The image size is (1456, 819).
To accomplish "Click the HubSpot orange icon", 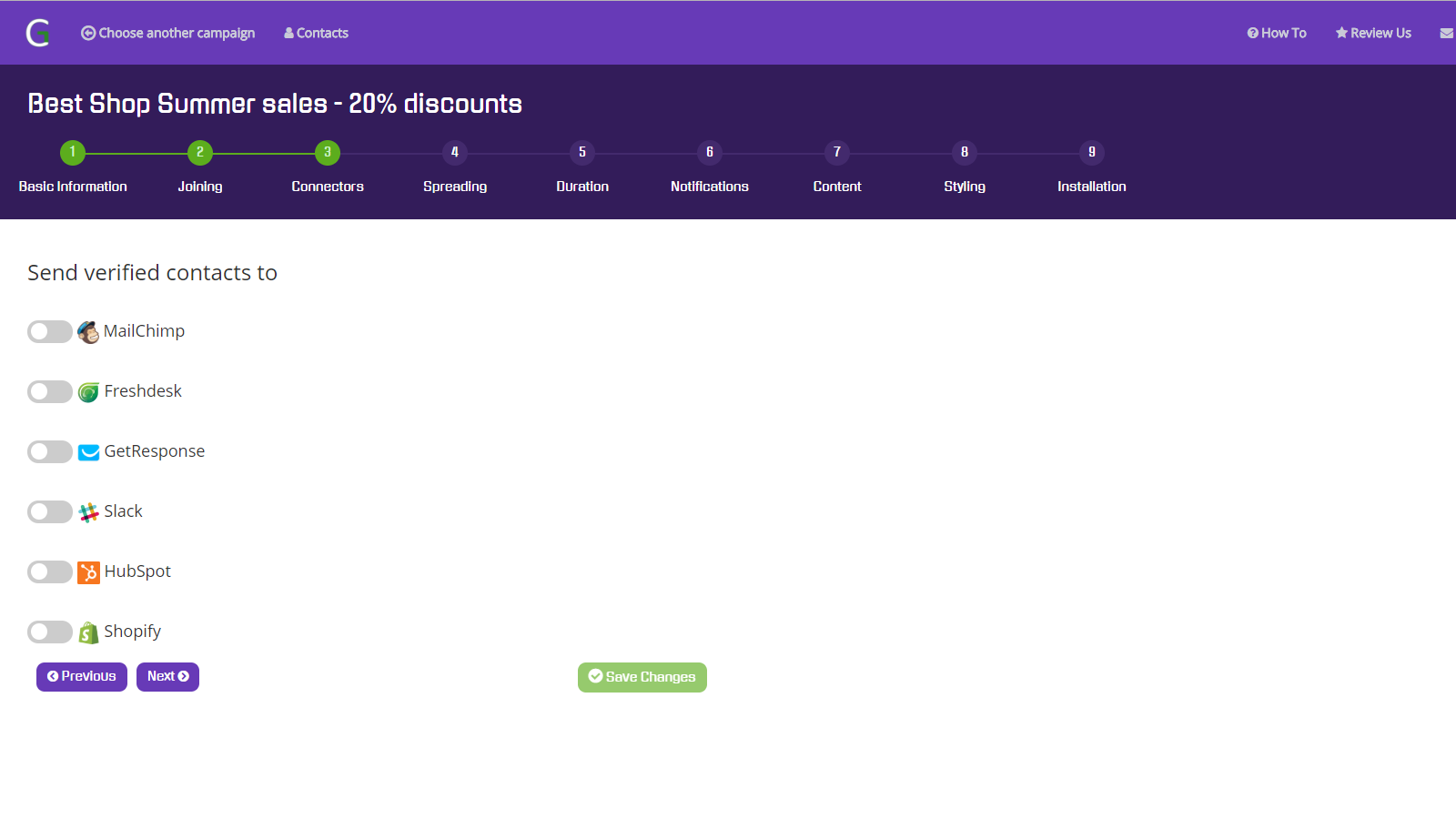I will (x=88, y=572).
